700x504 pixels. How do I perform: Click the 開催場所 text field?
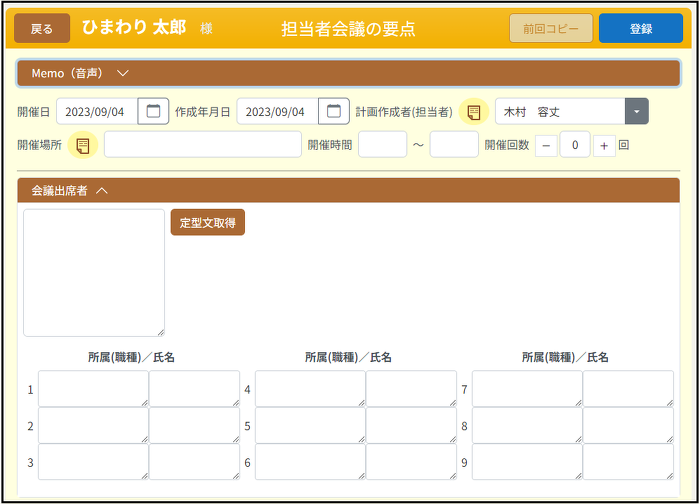[202, 145]
